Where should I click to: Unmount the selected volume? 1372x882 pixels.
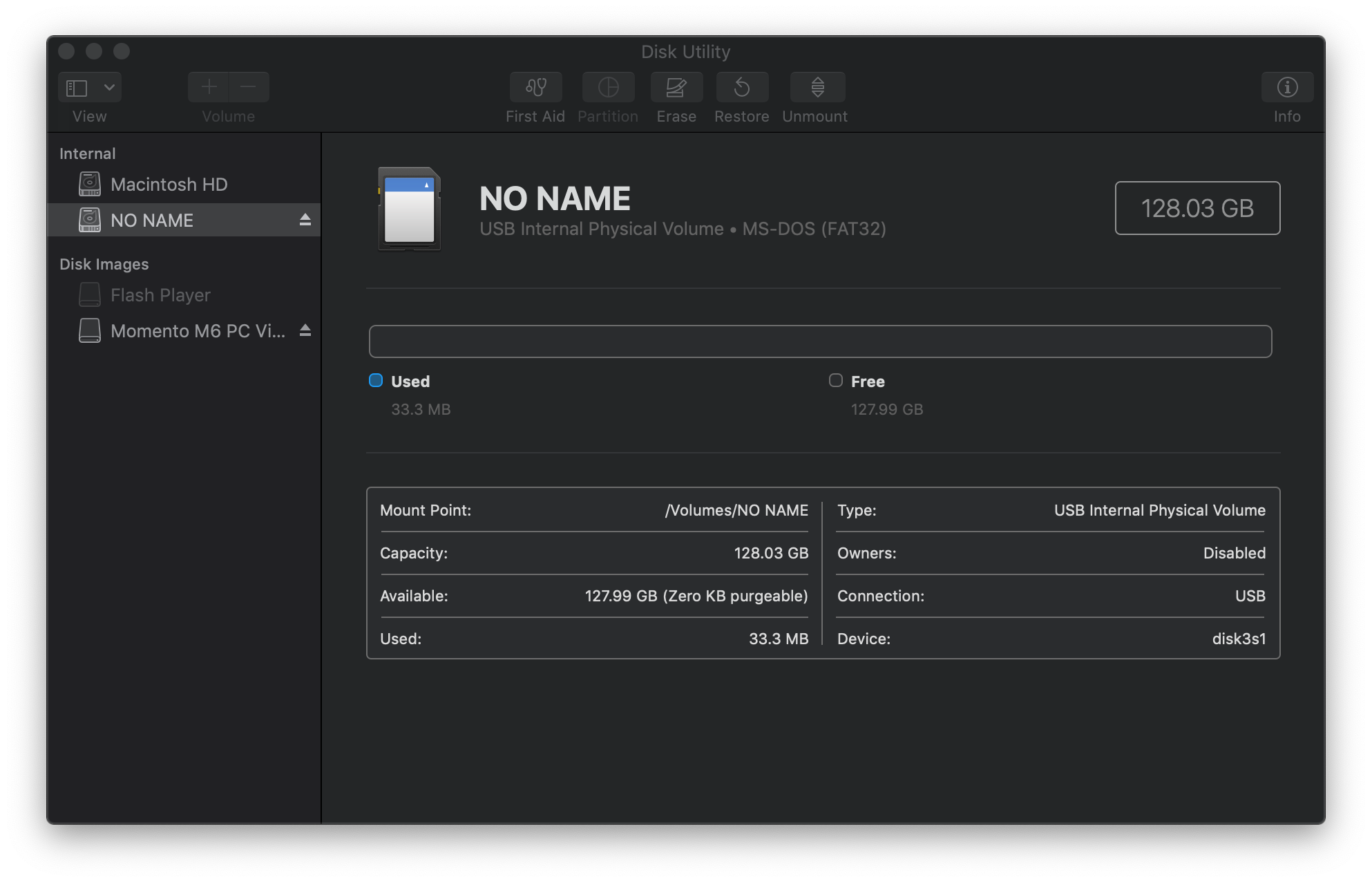coord(817,87)
